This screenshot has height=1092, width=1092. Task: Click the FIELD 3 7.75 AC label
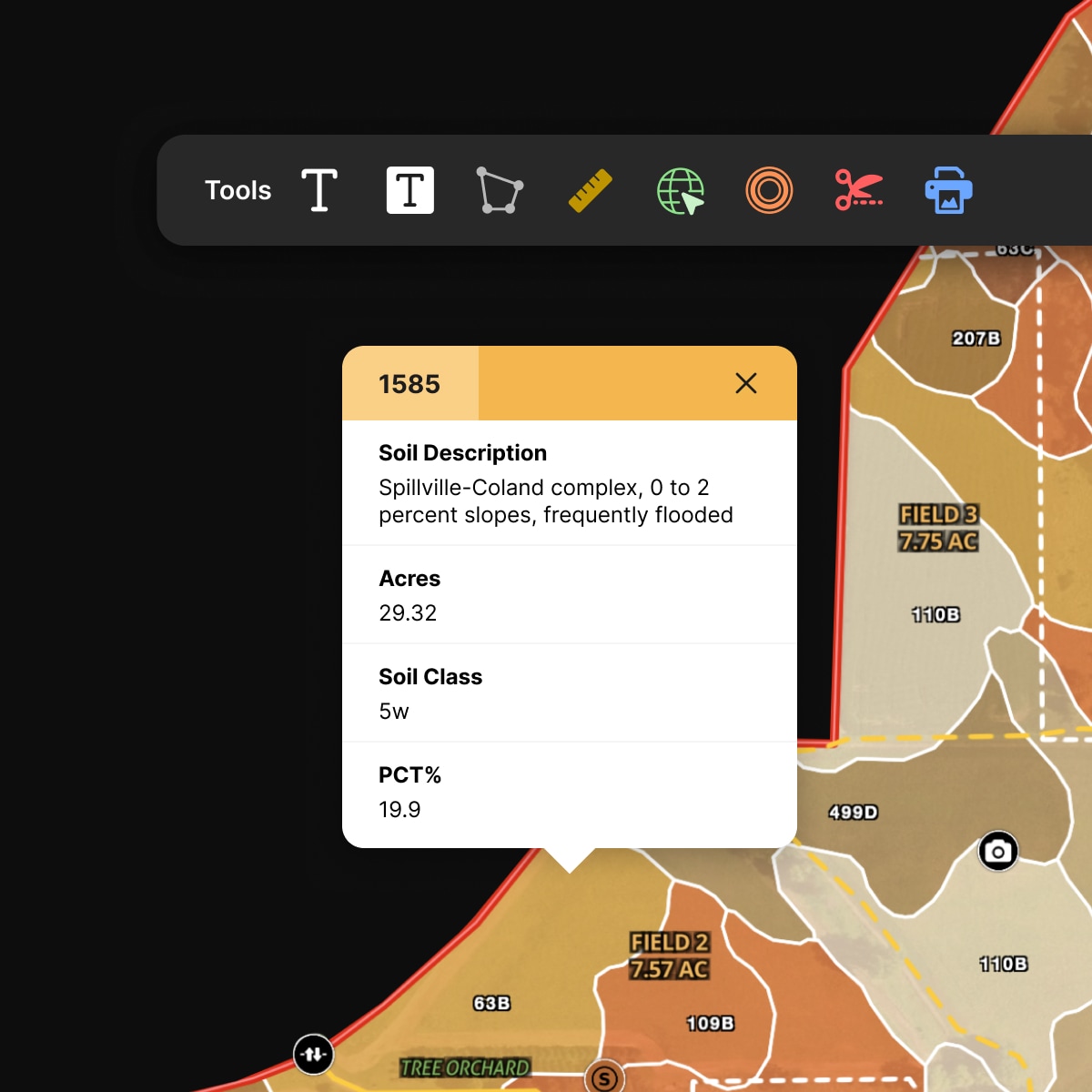(938, 528)
